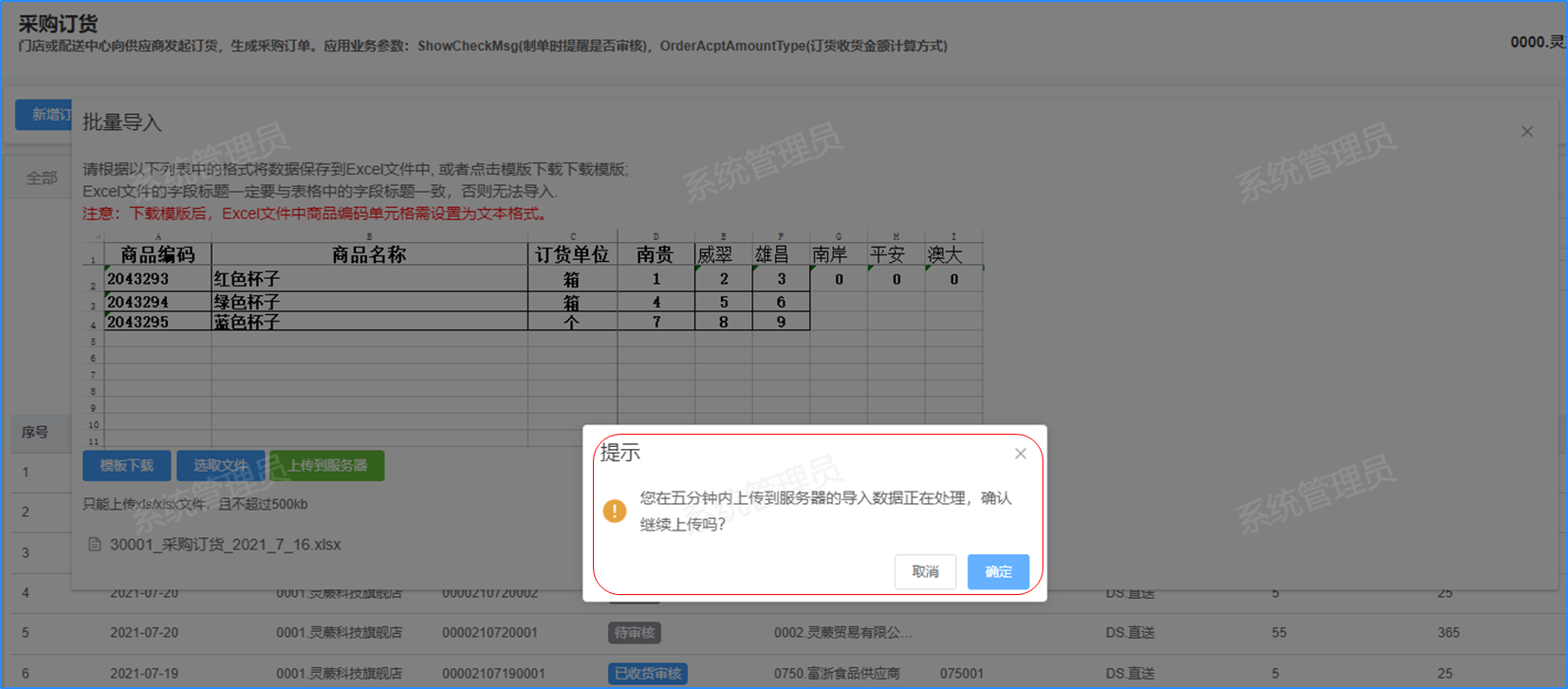Viewport: 1568px width, 689px height.
Task: Click the 序号 column header
Action: pyautogui.click(x=35, y=432)
